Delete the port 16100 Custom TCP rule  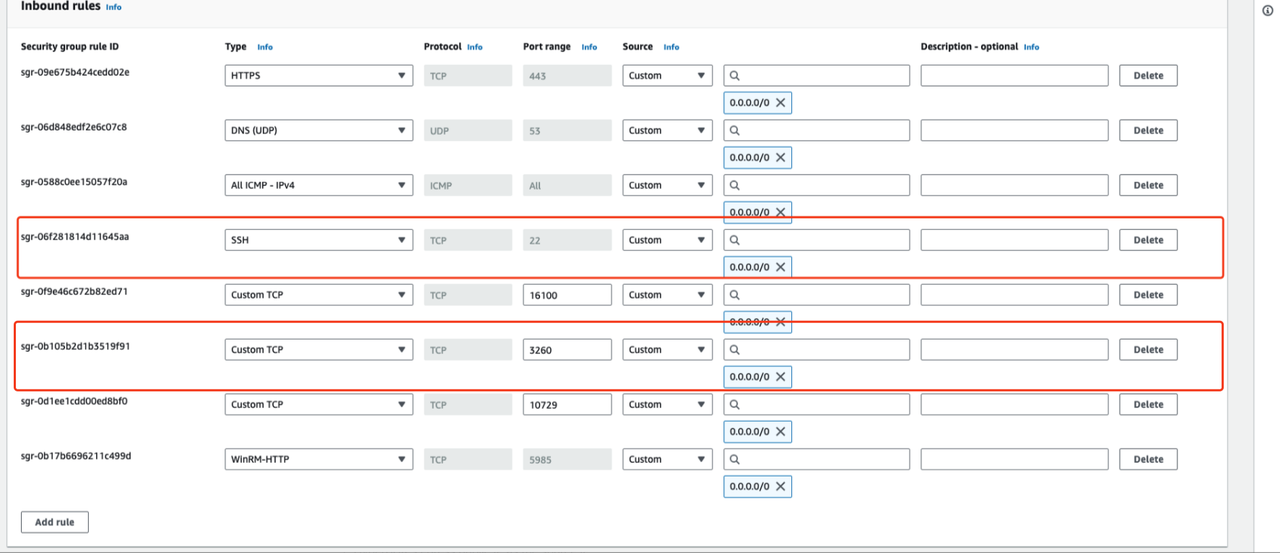tap(1148, 295)
